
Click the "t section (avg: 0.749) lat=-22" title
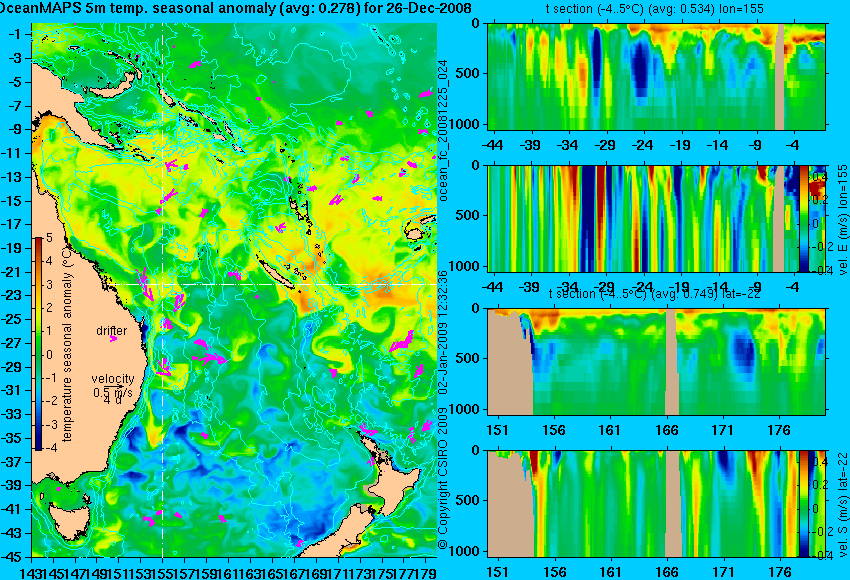[x=655, y=294]
